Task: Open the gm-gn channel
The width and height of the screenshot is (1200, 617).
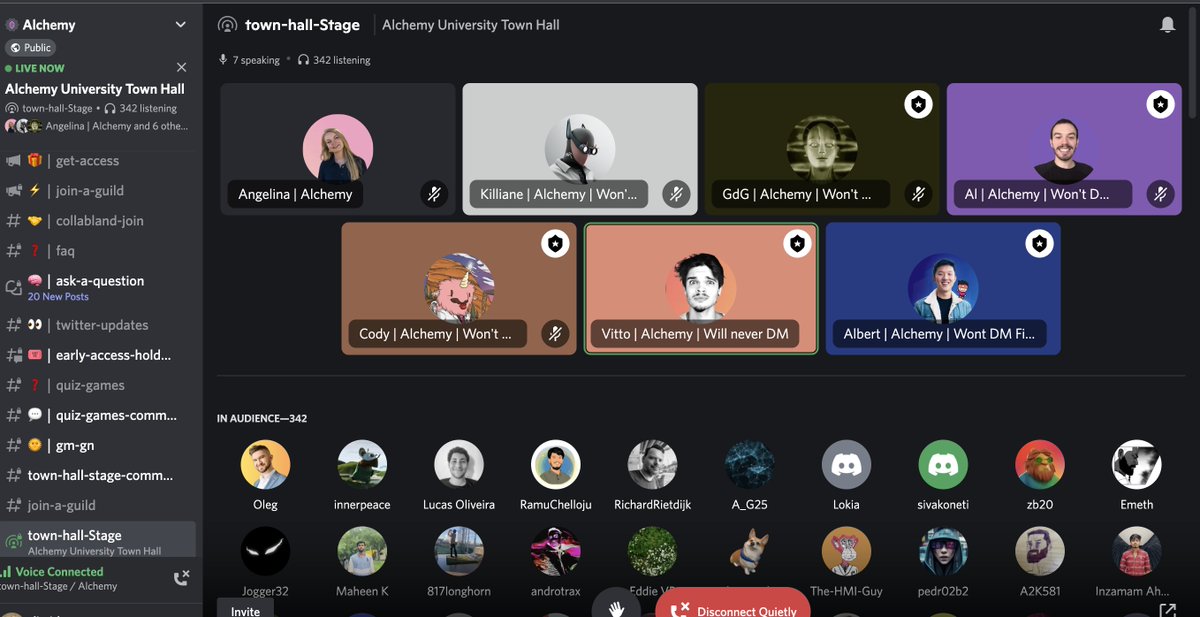Action: tap(98, 445)
